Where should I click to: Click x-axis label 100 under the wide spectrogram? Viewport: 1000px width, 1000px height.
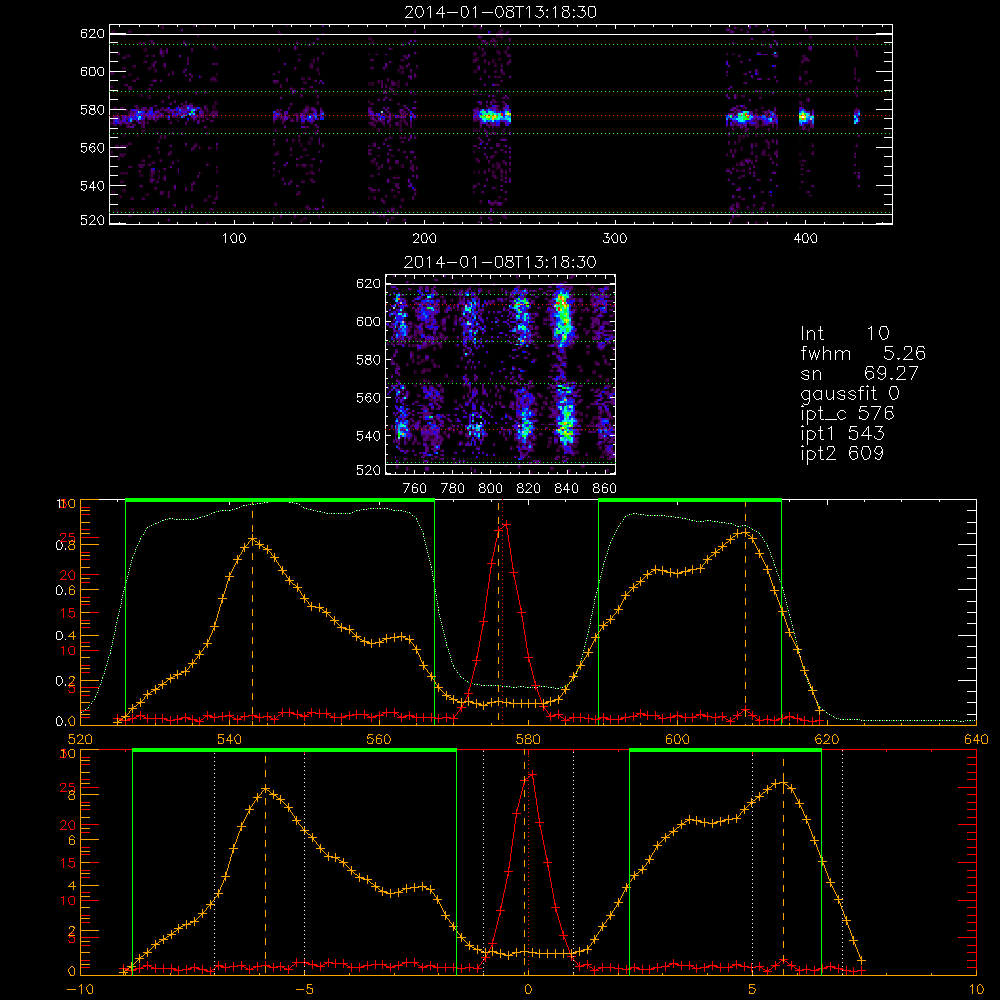point(234,239)
